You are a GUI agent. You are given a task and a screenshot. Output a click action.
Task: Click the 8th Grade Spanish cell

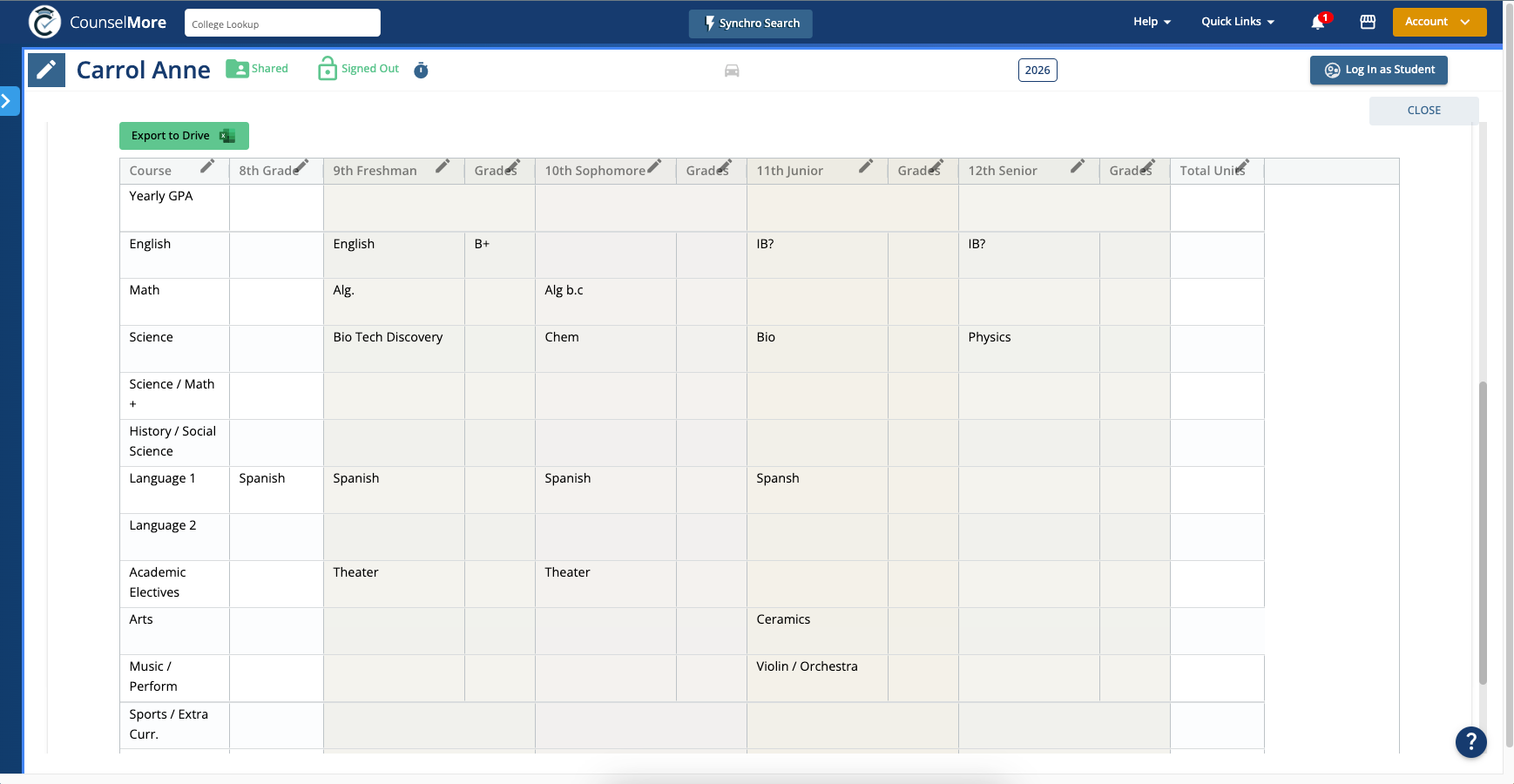[276, 490]
